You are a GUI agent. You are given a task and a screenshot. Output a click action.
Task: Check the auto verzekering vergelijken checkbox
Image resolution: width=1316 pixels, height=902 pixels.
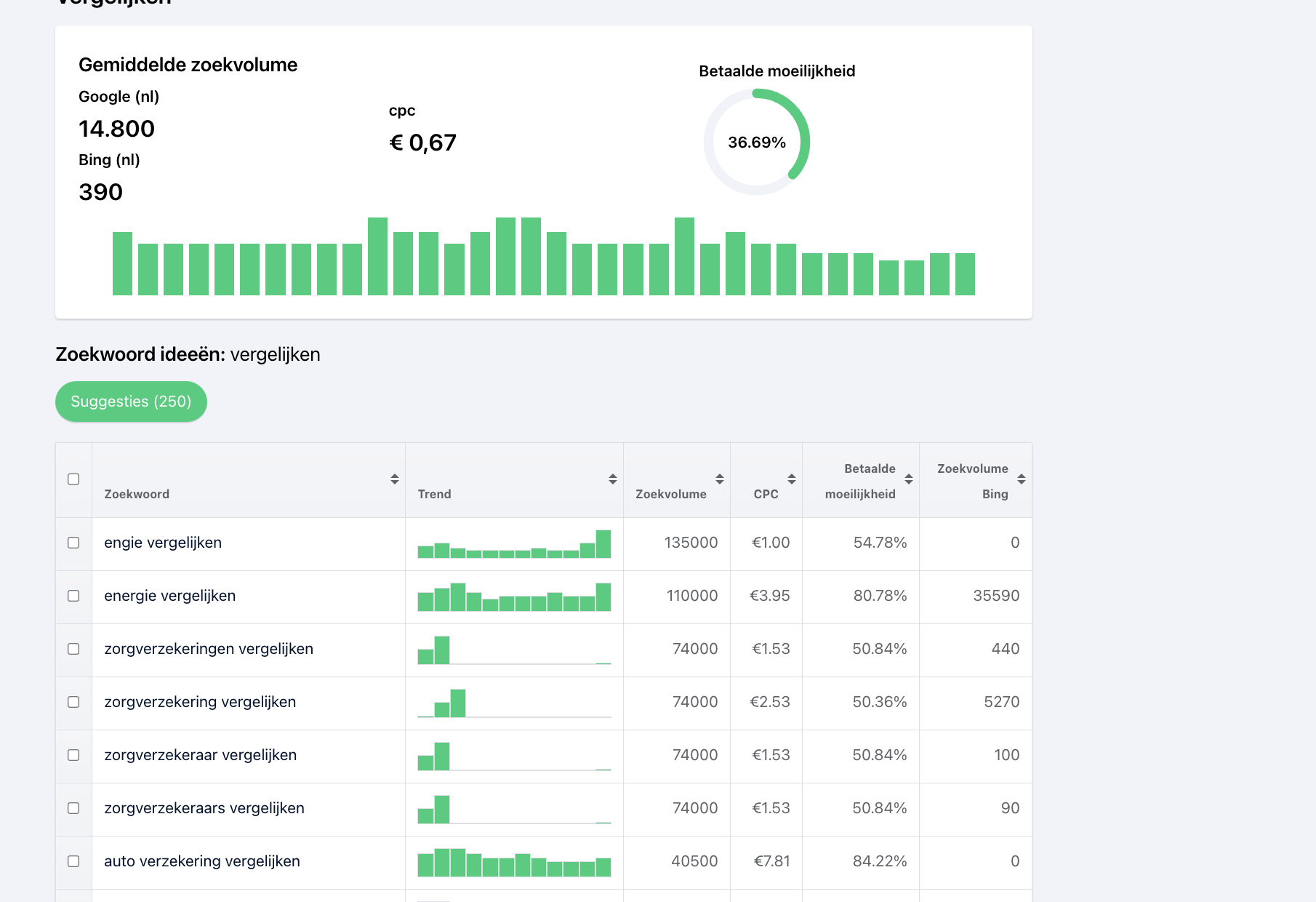[73, 861]
